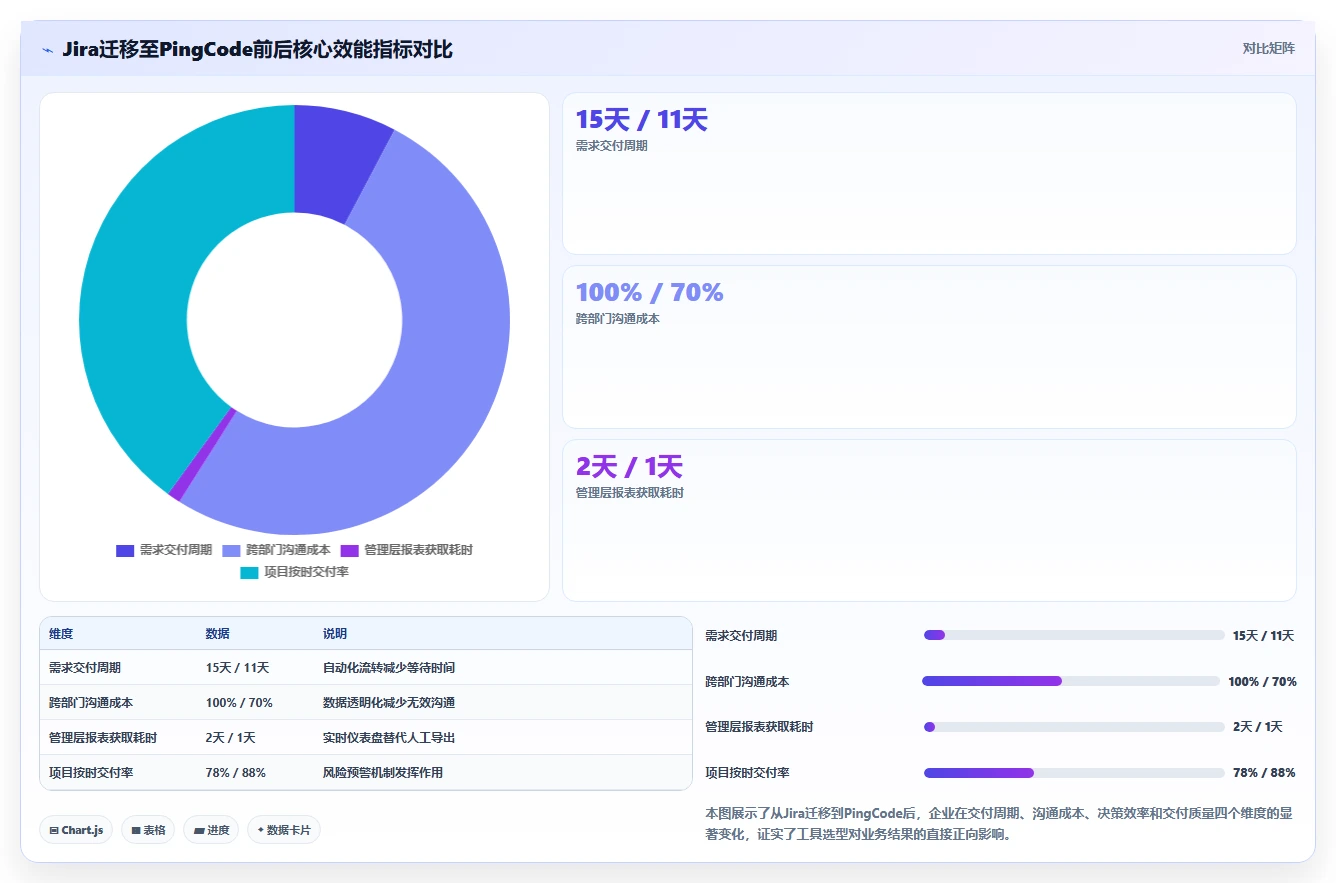Screen dimensions: 1336x883
Task: Click 需求交付周期 progress bar
Action: [x=1074, y=635]
